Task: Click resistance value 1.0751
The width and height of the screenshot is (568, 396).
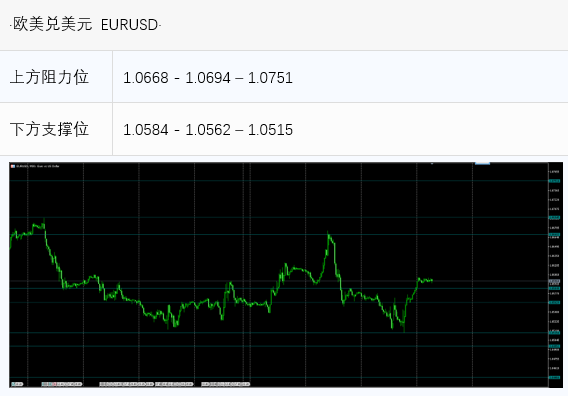Action: pyautogui.click(x=270, y=78)
